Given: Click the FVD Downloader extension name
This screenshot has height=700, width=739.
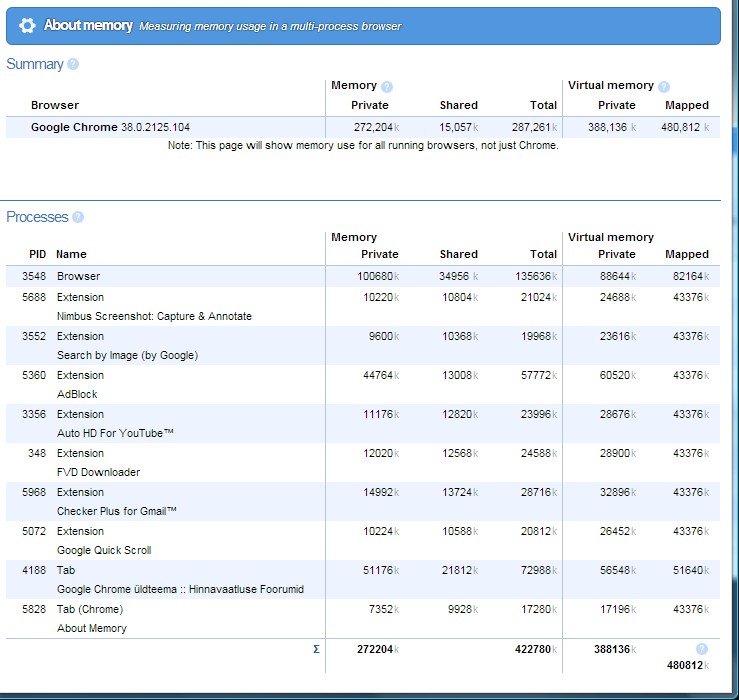Looking at the screenshot, I should click(98, 472).
